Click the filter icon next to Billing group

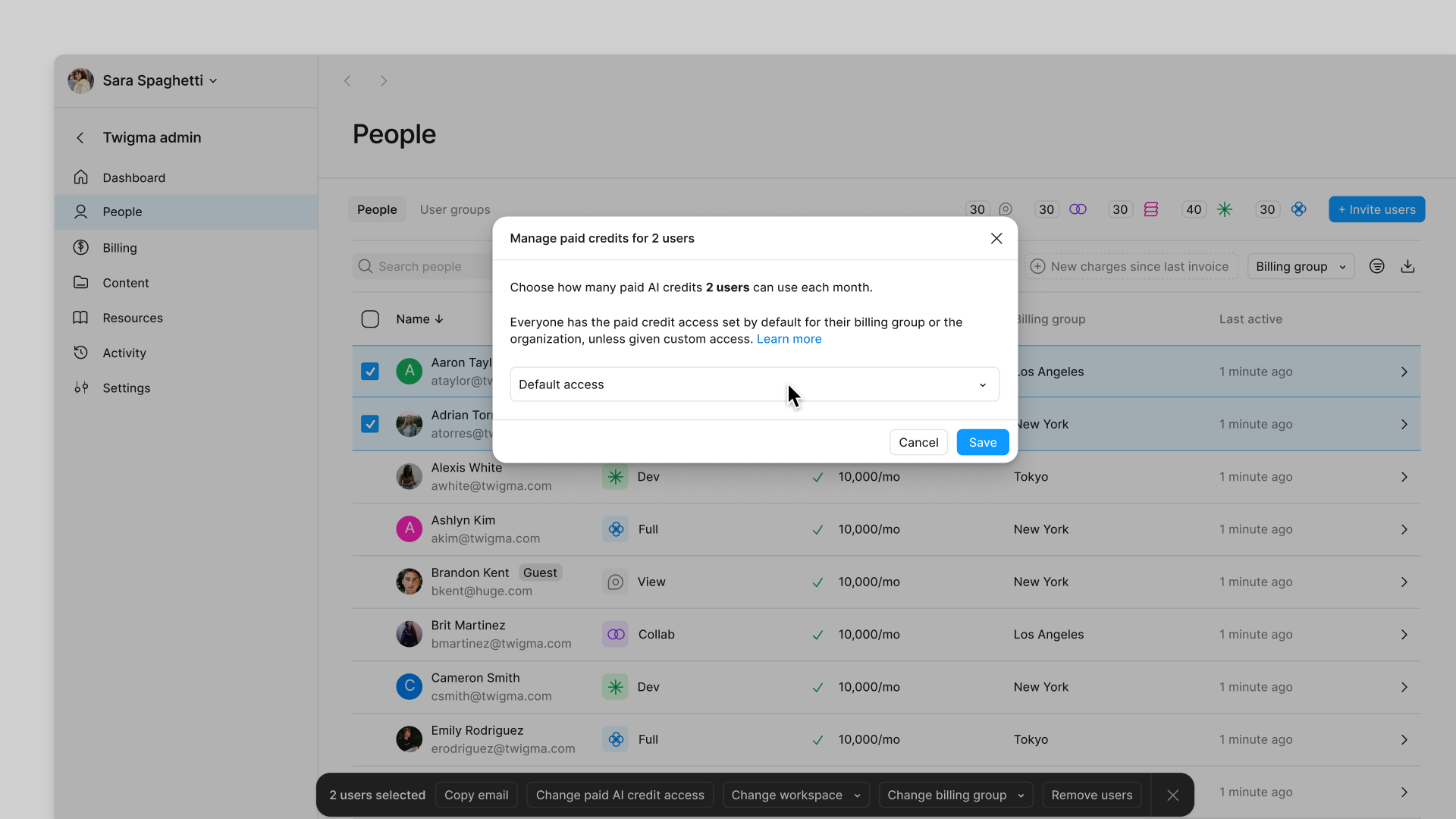click(x=1377, y=266)
